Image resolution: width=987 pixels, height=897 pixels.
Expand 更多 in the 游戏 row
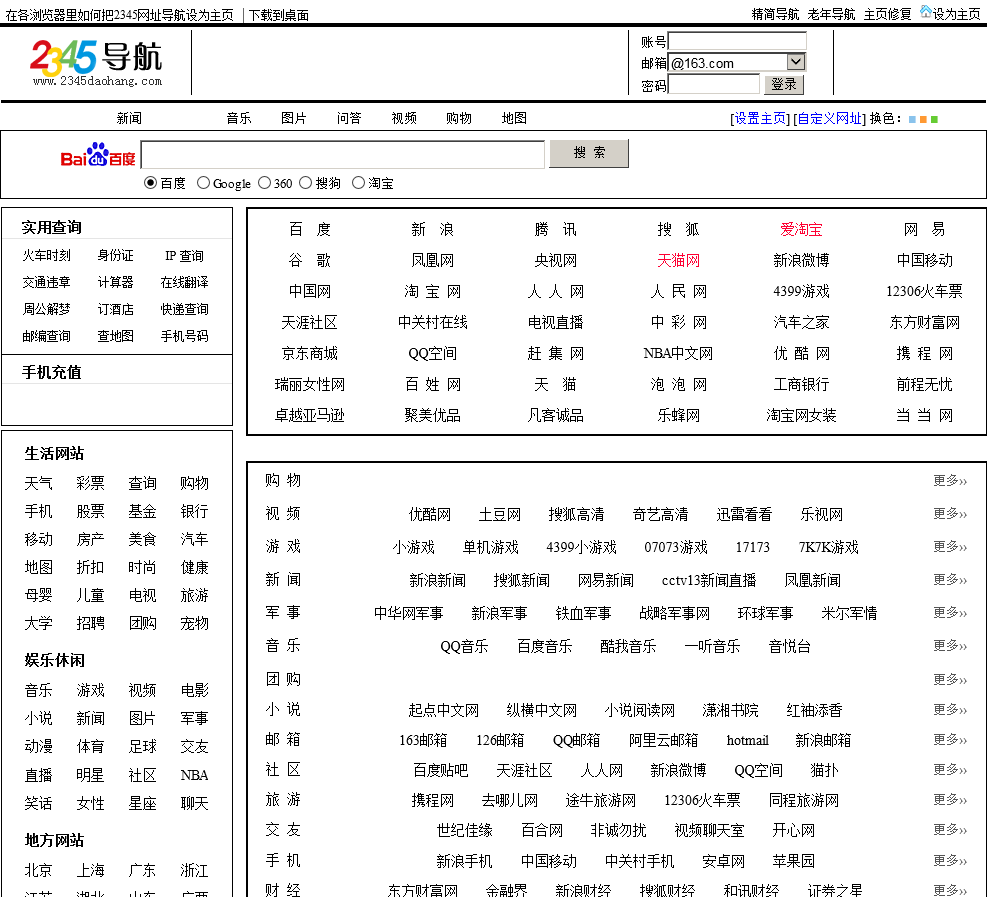[x=950, y=546]
